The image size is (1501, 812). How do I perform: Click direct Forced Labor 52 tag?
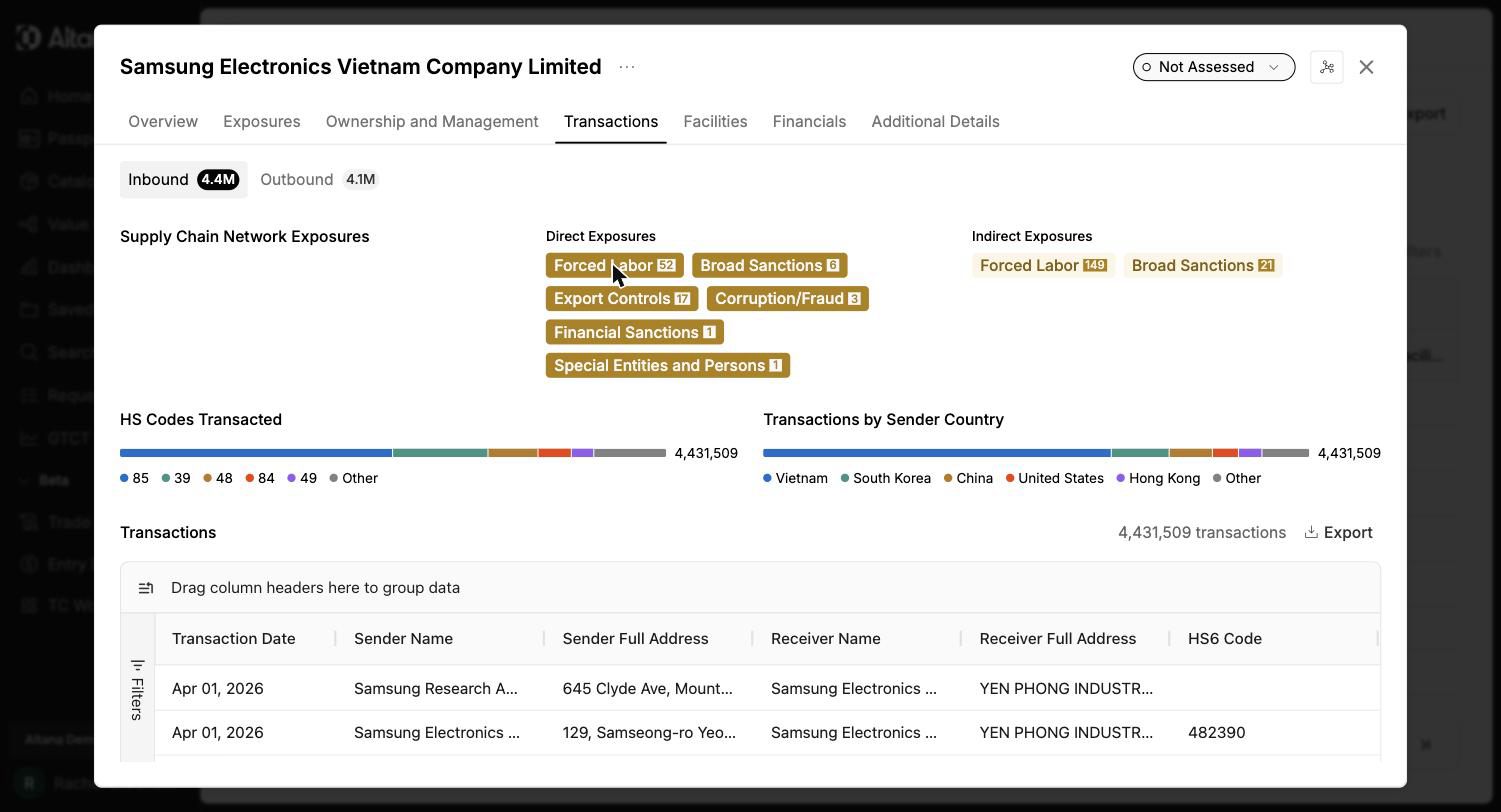(x=615, y=265)
